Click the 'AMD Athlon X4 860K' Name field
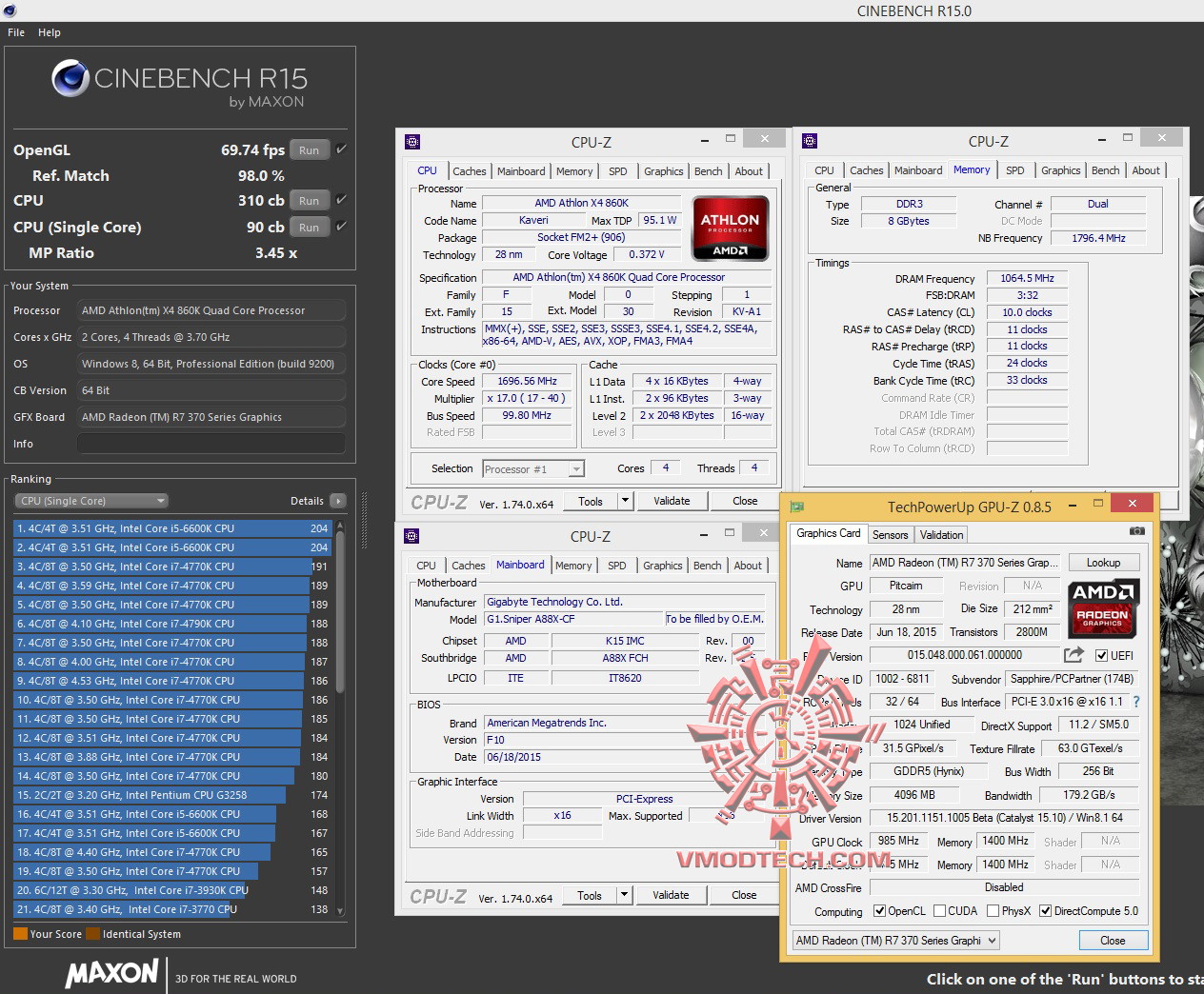This screenshot has height=994, width=1204. coord(581,203)
